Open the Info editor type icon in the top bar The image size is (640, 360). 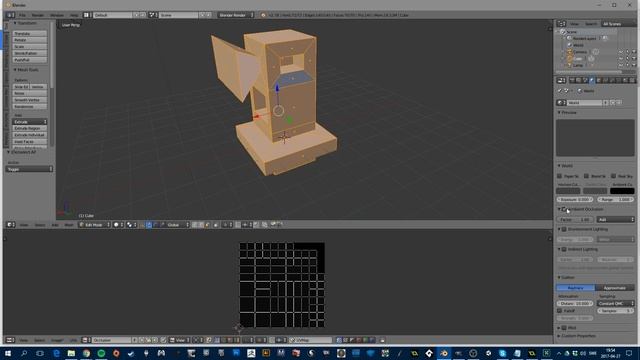(x=9, y=15)
